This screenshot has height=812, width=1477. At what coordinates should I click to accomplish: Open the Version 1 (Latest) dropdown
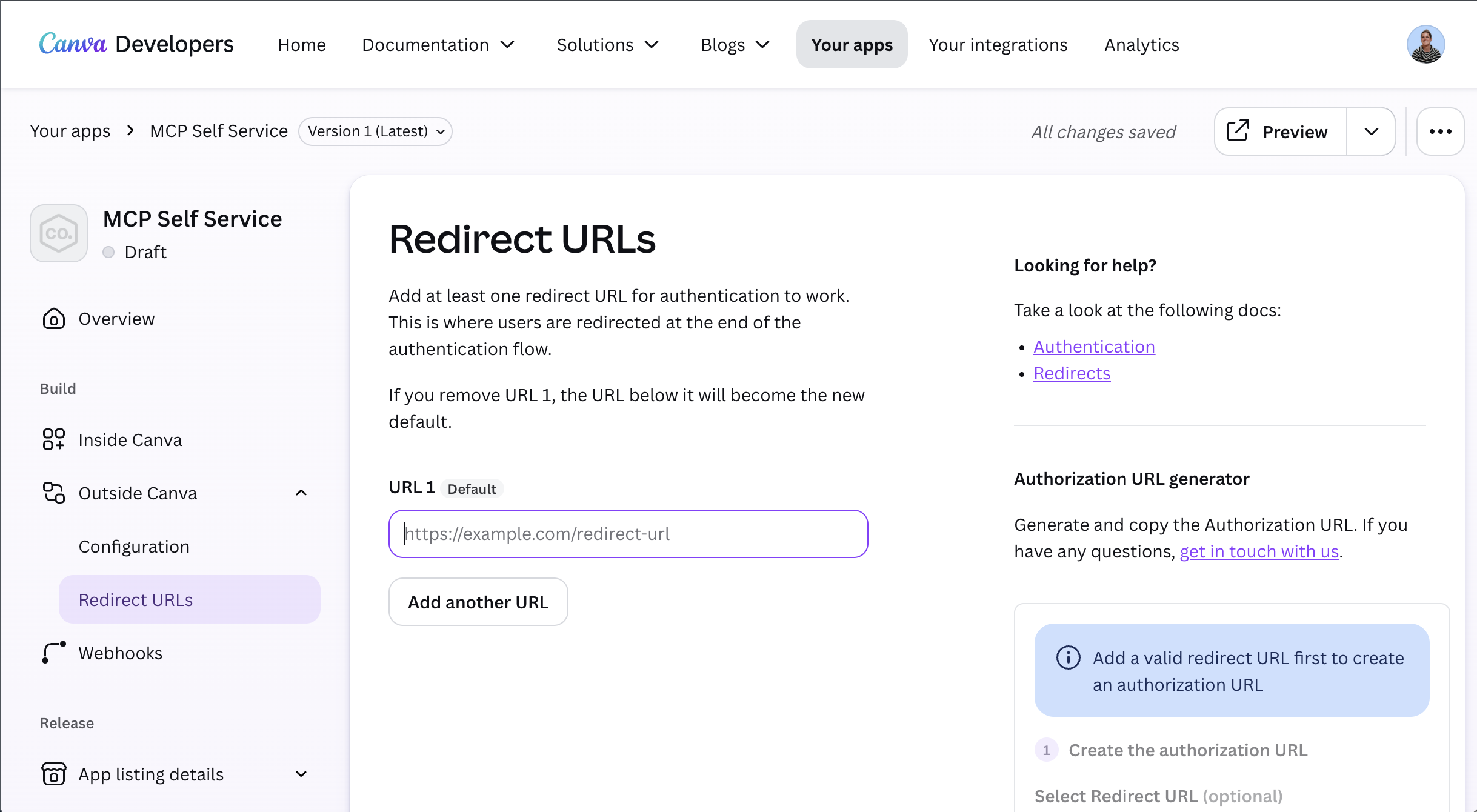[x=375, y=131]
